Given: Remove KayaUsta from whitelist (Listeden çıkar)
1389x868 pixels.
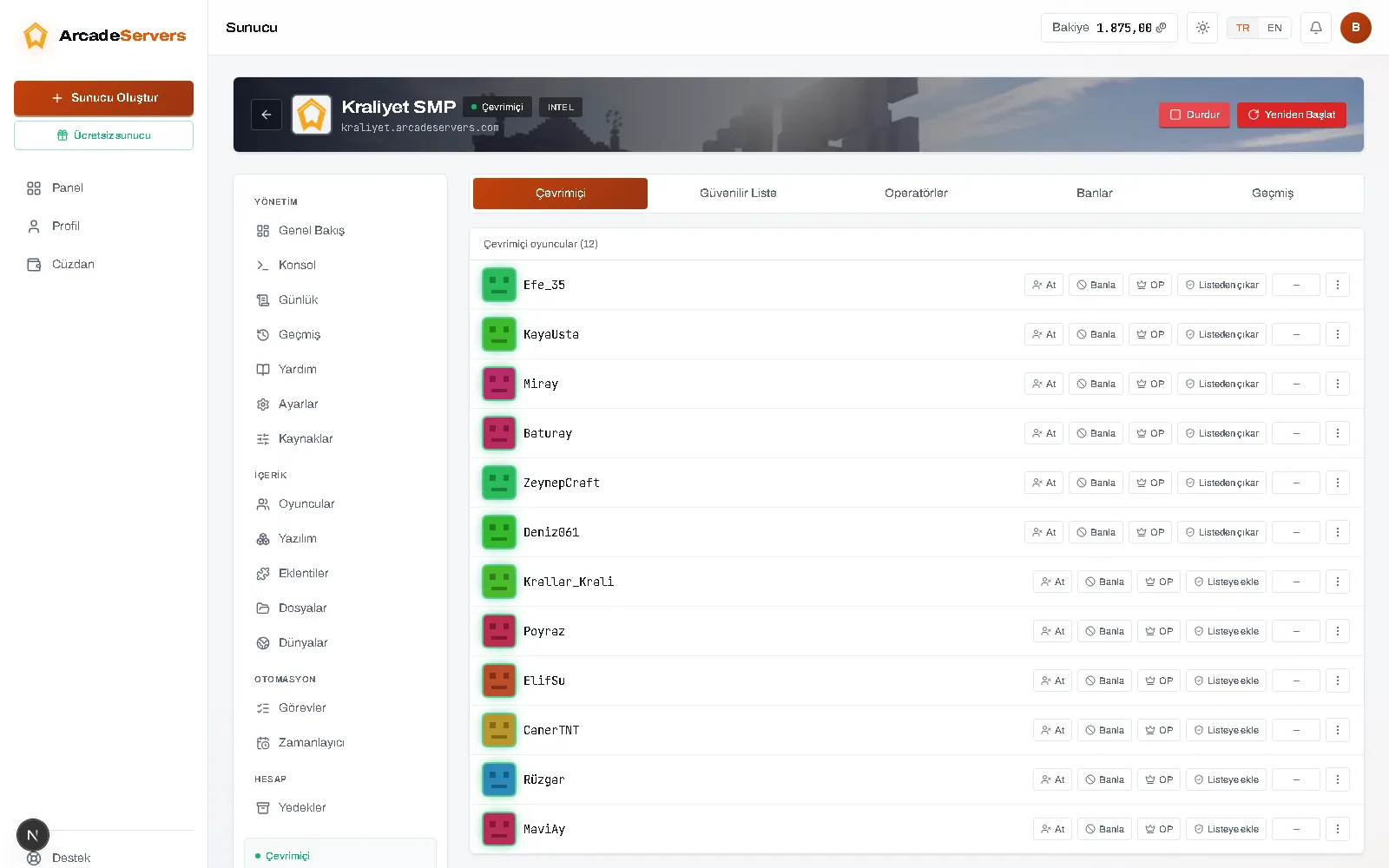Looking at the screenshot, I should (1222, 334).
